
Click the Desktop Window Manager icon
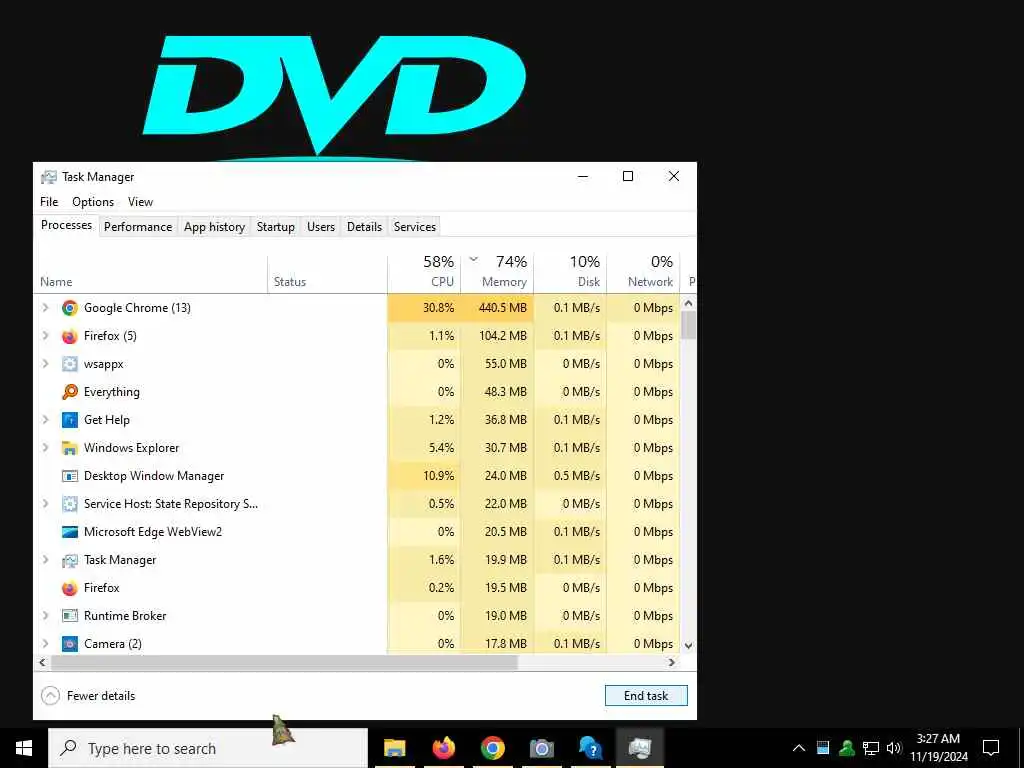(x=69, y=476)
